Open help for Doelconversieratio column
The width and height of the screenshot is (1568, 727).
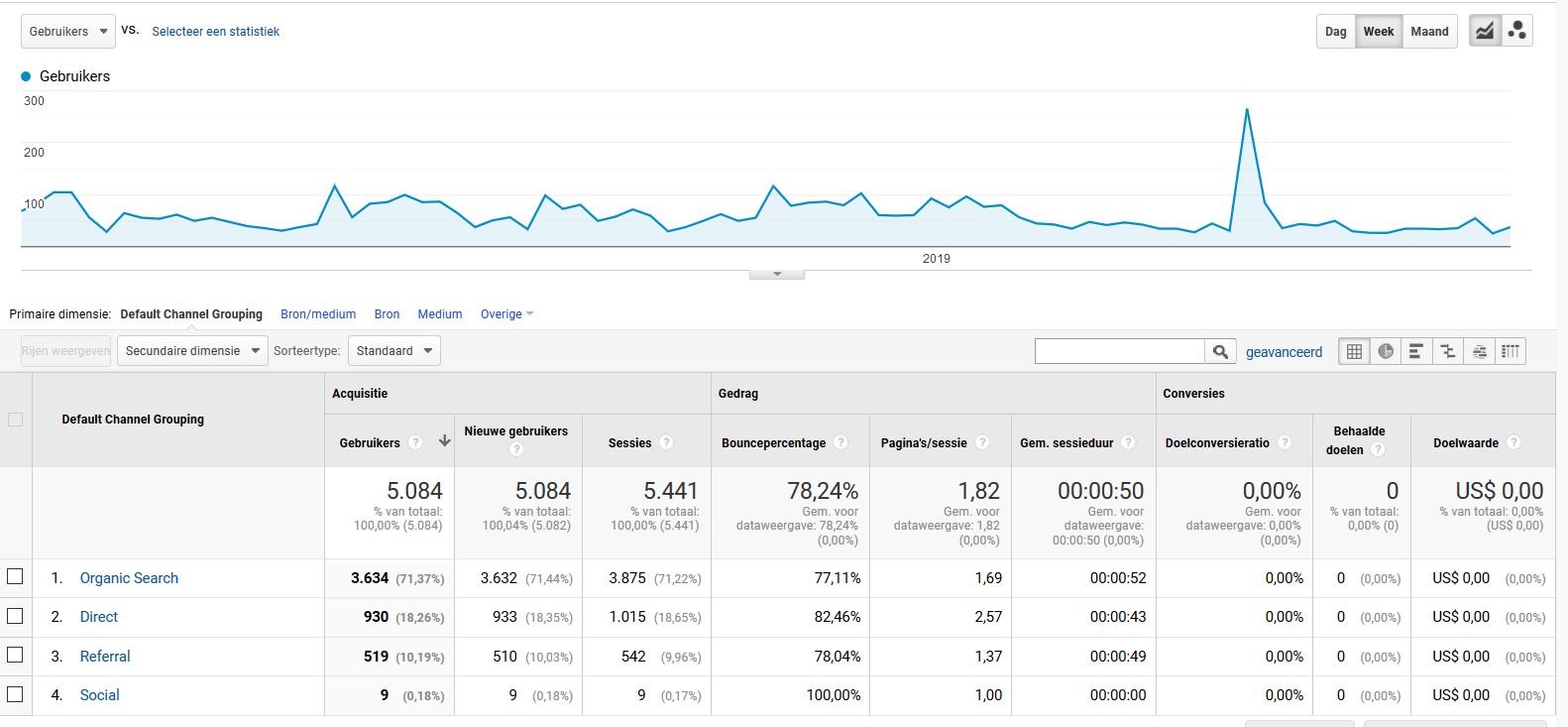[1285, 442]
